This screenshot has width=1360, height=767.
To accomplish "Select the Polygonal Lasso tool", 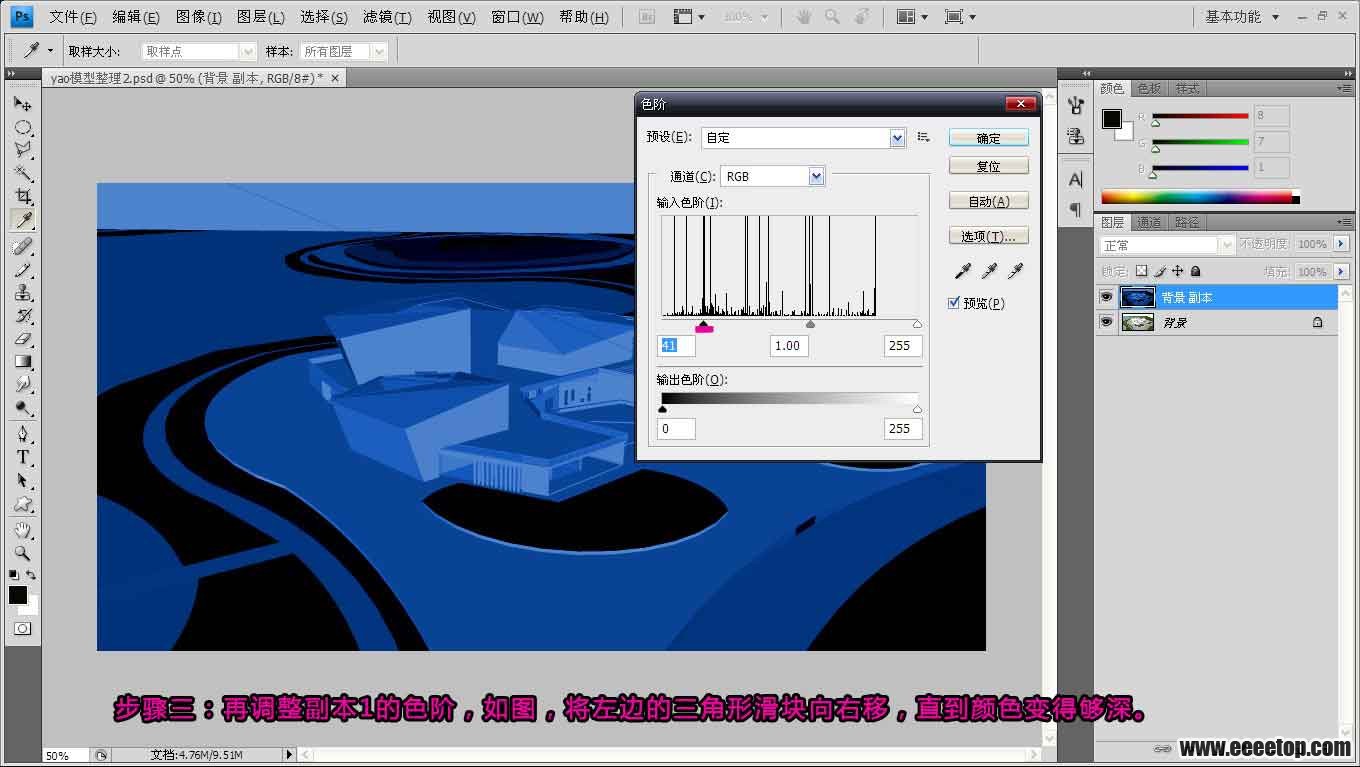I will 22,150.
